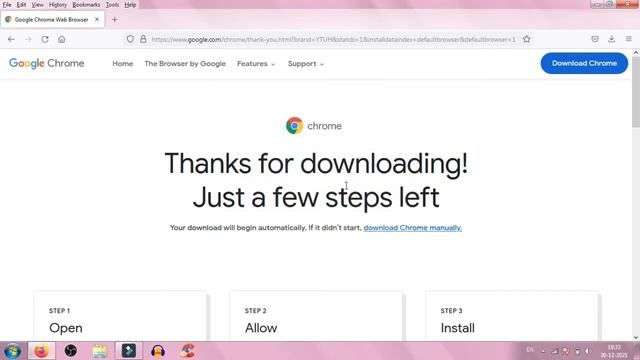Image resolution: width=640 pixels, height=360 pixels.
Task: Show hidden system tray icons
Action: point(543,351)
